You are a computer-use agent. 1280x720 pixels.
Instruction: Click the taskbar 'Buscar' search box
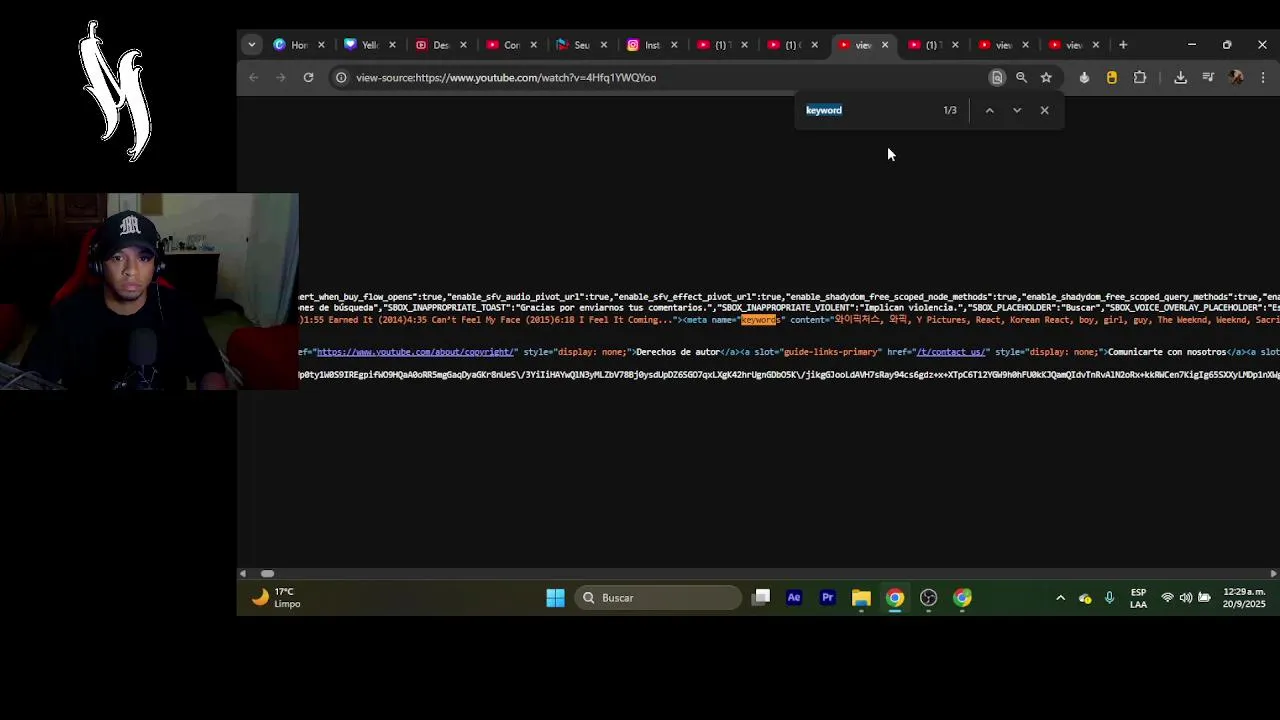[x=658, y=598]
